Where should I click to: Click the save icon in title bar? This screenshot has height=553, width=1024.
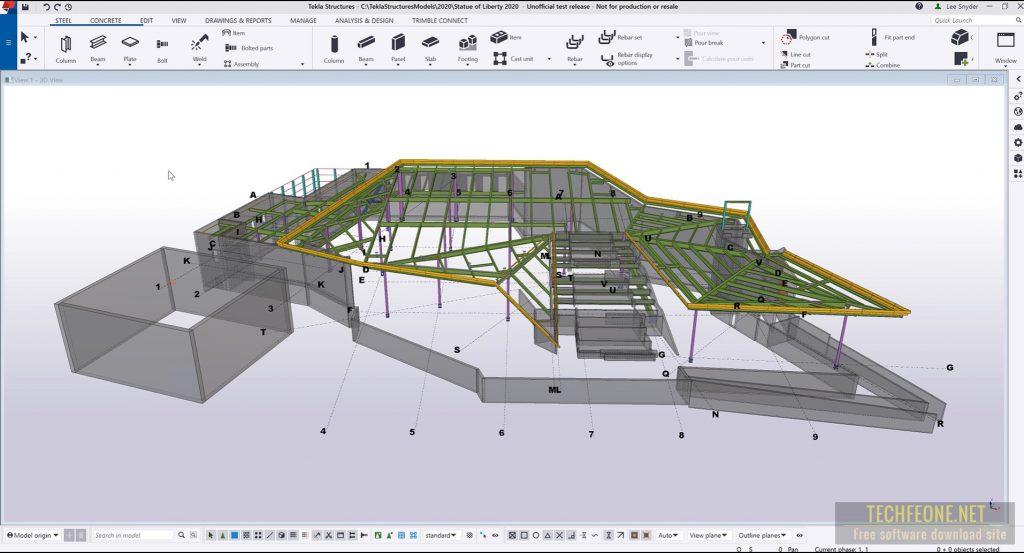[x=25, y=7]
